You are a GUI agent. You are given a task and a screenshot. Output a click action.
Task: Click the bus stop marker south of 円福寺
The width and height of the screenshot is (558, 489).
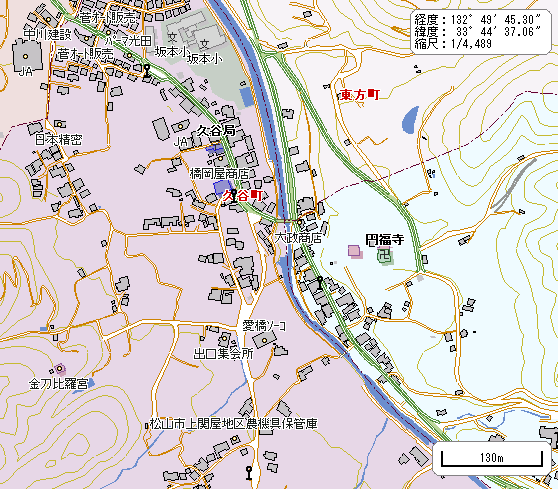pos(320,282)
